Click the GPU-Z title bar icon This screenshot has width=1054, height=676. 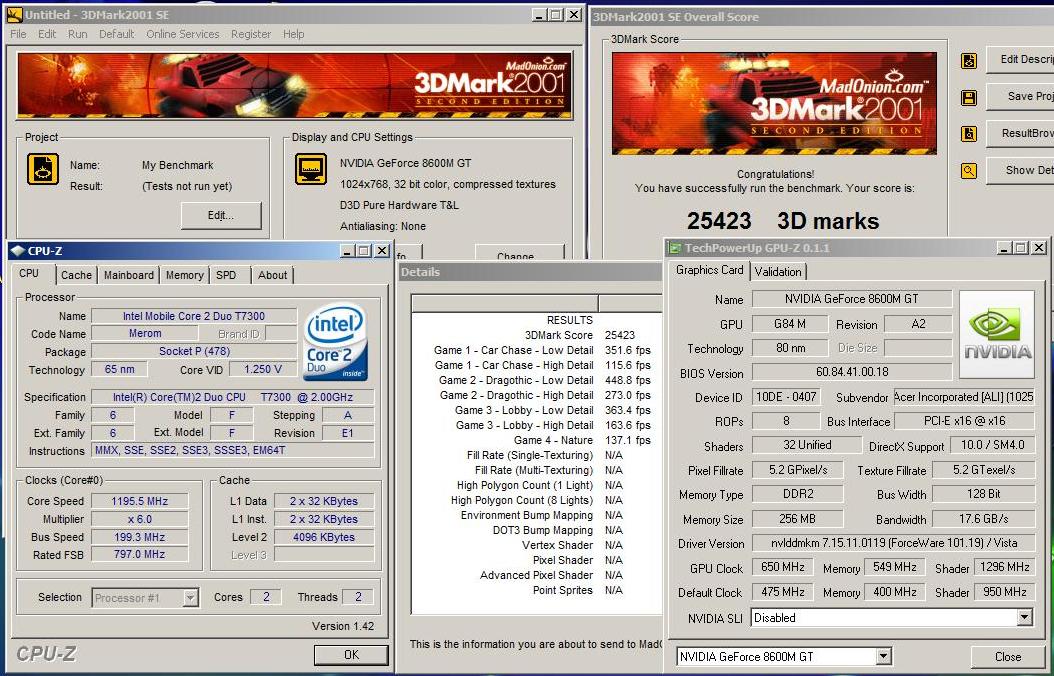coord(675,248)
